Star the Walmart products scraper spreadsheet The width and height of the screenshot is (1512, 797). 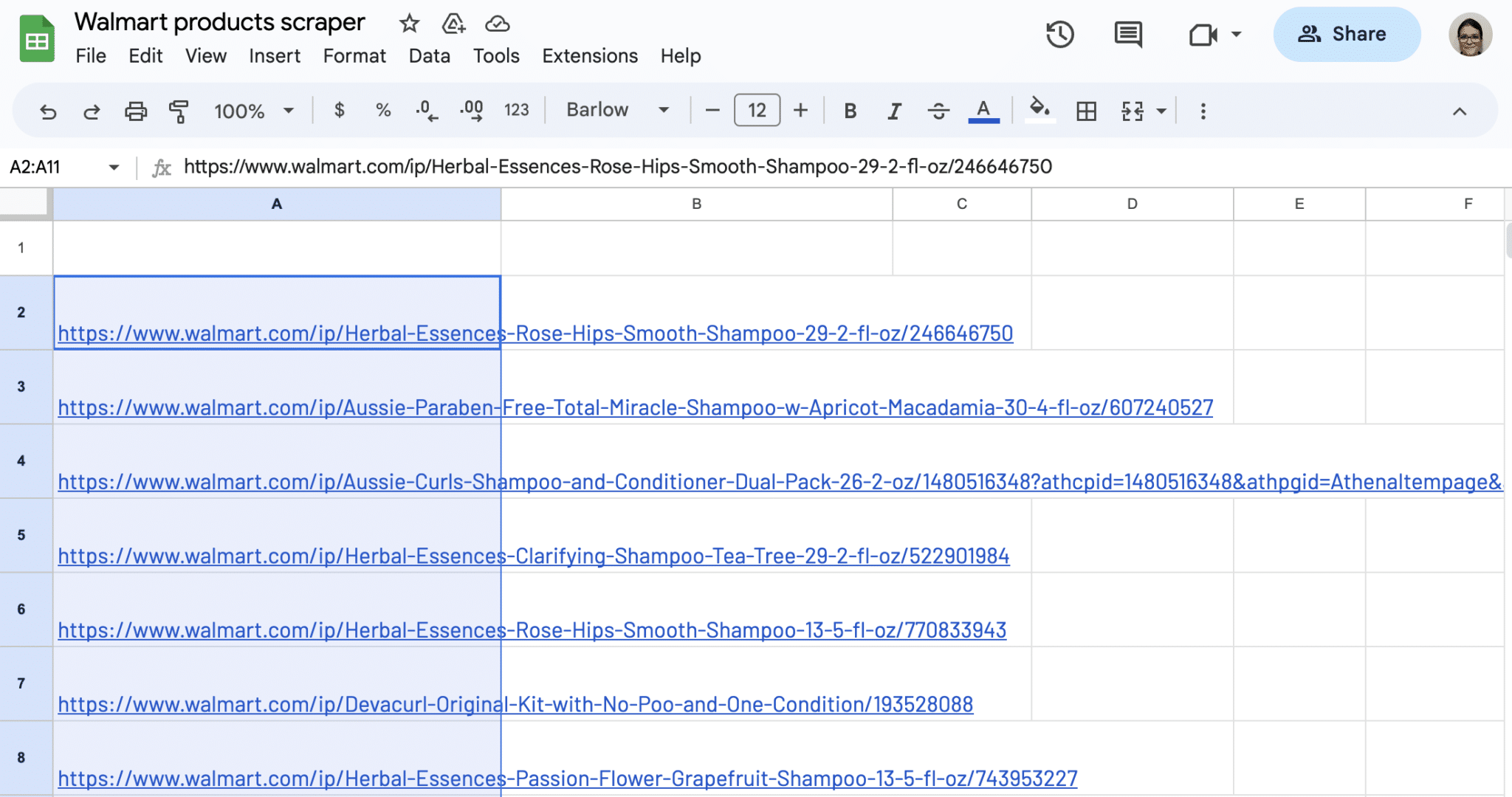pos(410,23)
